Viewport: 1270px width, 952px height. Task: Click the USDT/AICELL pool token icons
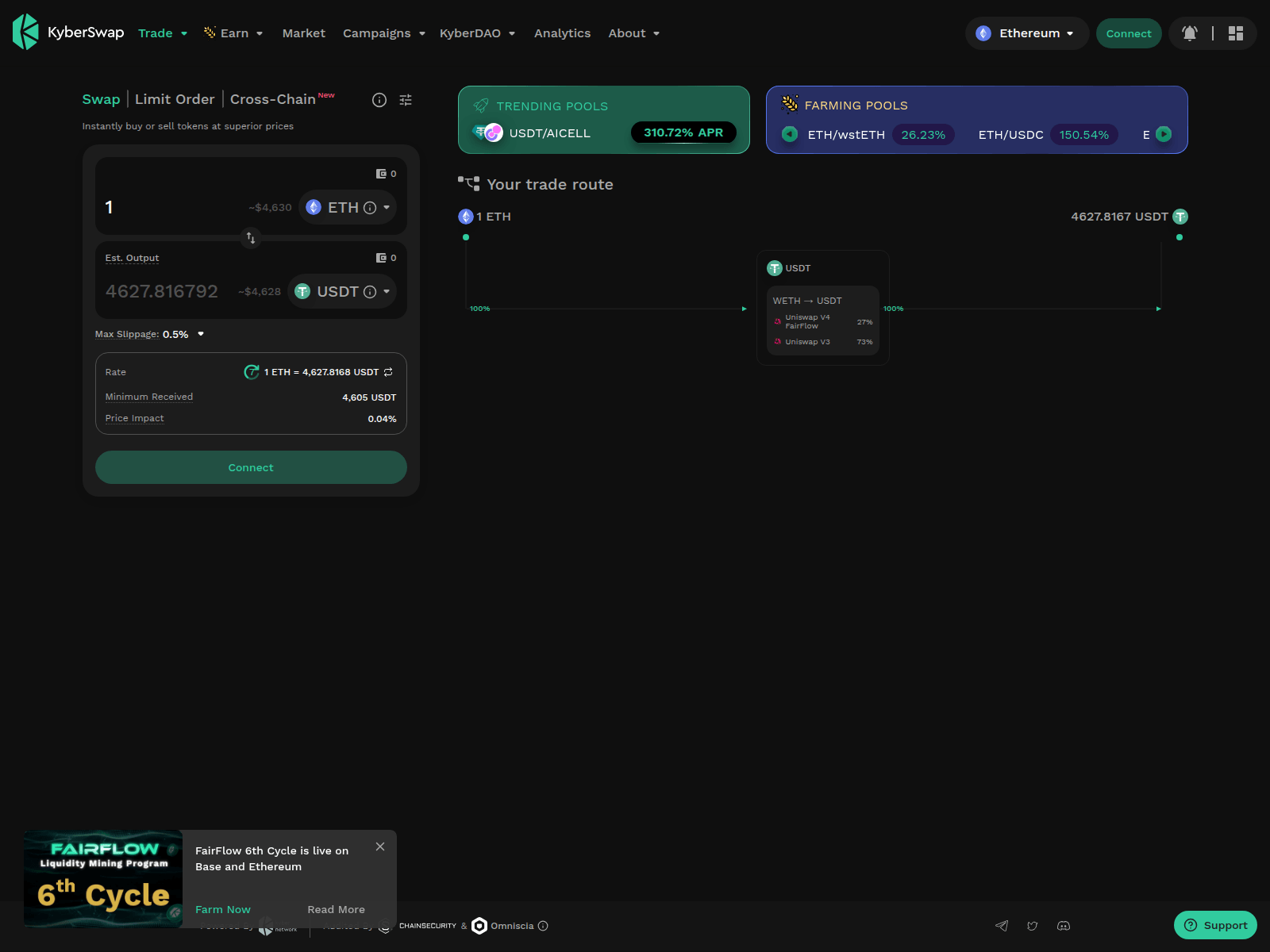(x=488, y=132)
